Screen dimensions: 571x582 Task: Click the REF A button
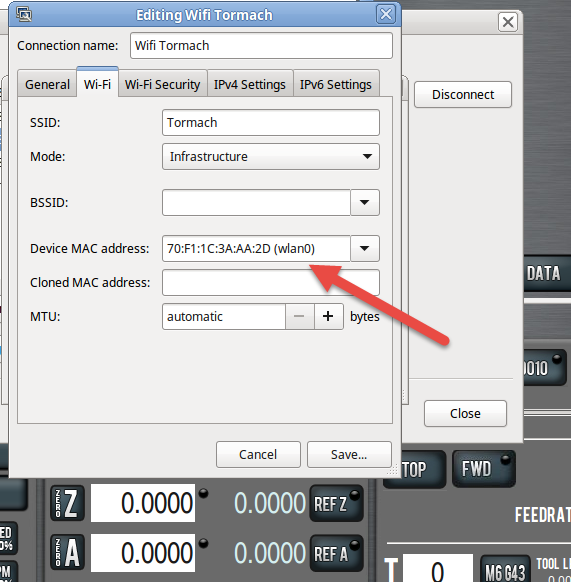pos(336,553)
